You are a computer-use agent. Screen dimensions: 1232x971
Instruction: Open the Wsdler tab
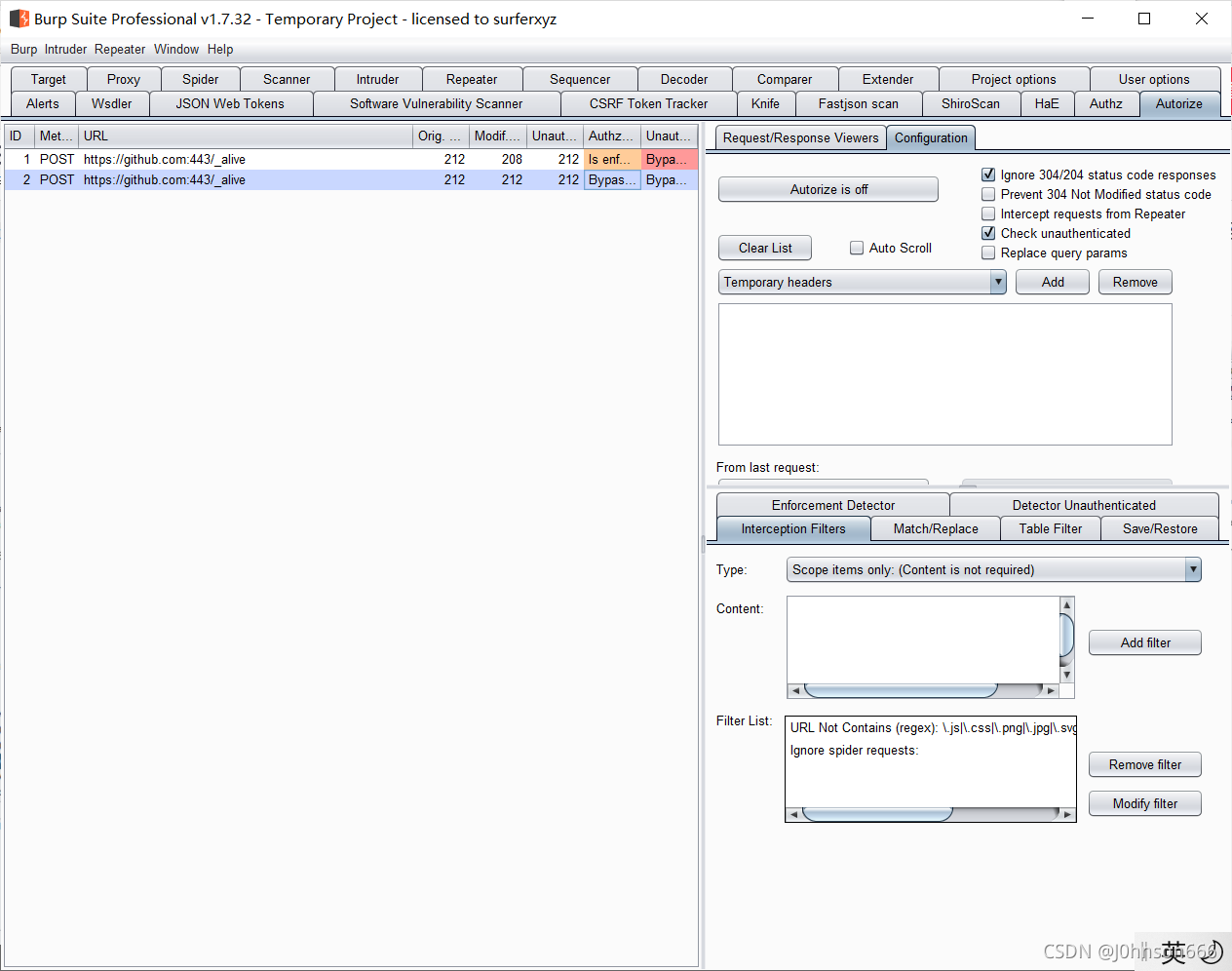112,103
